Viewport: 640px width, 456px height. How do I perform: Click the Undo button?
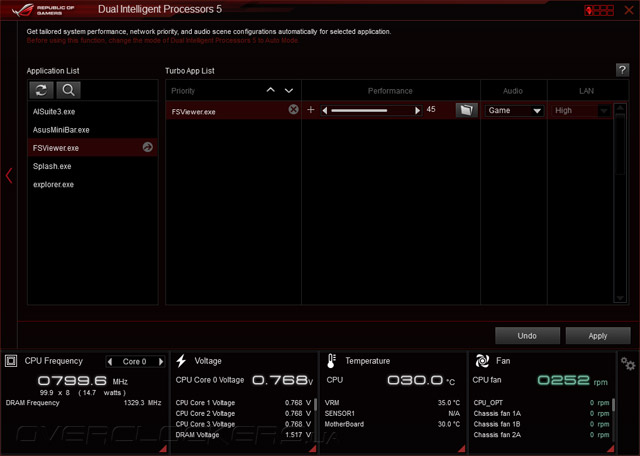point(527,336)
